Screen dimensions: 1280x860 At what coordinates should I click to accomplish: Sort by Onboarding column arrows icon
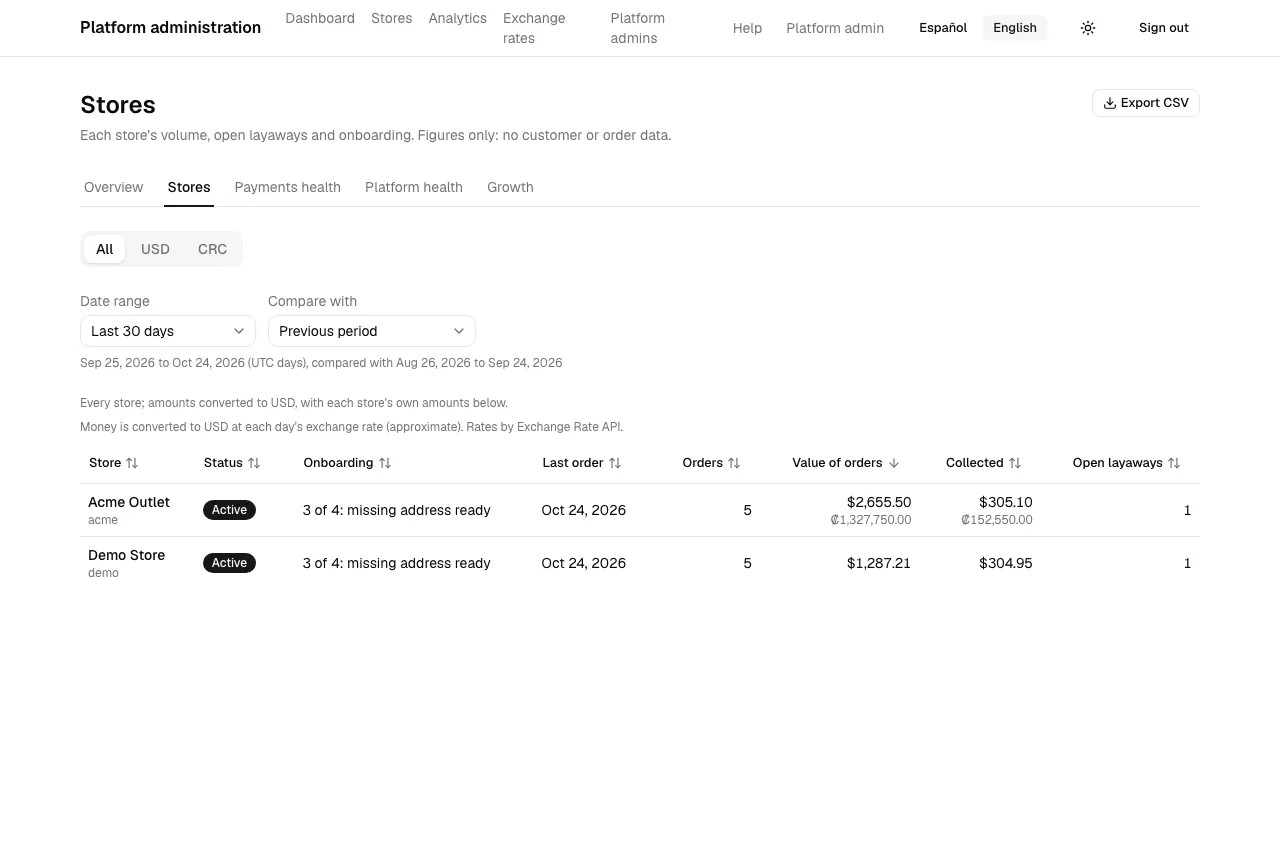point(385,463)
